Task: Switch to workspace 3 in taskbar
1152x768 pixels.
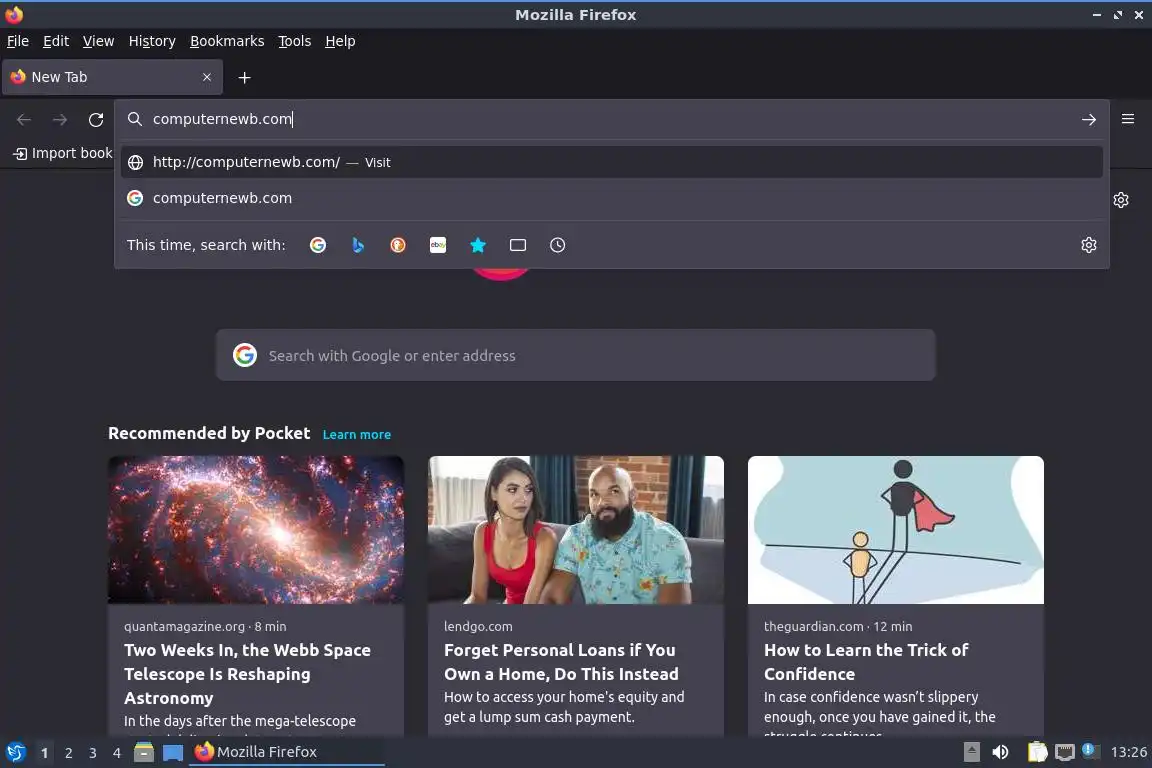Action: point(93,753)
